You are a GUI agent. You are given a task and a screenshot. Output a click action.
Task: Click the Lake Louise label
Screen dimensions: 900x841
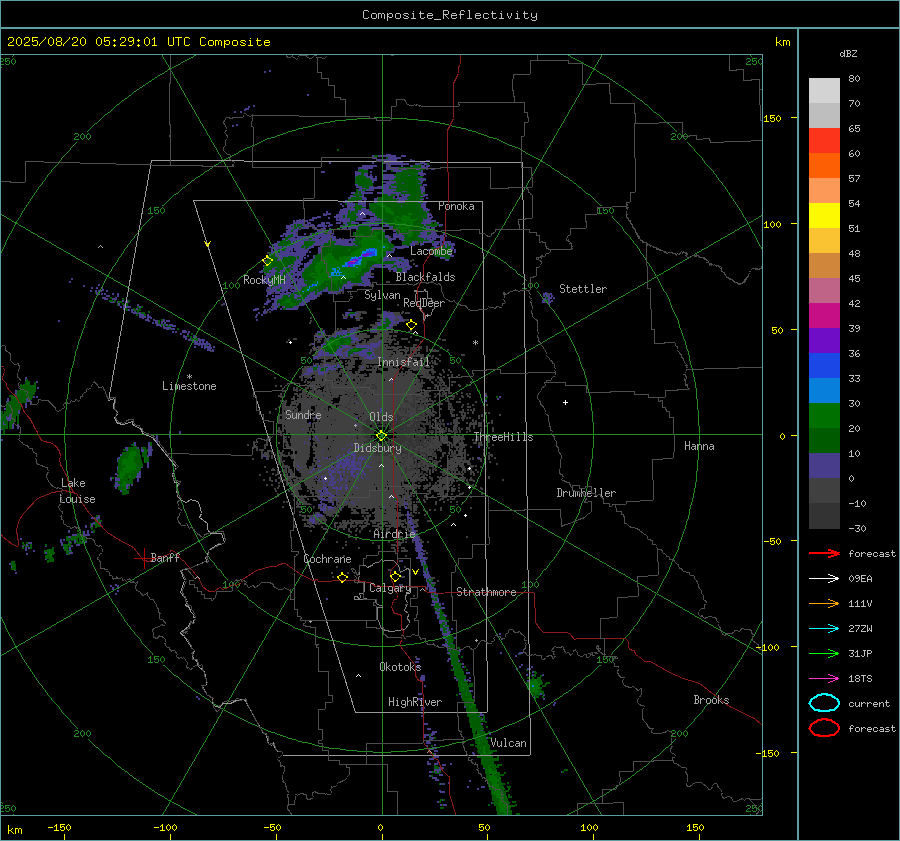pyautogui.click(x=77, y=491)
